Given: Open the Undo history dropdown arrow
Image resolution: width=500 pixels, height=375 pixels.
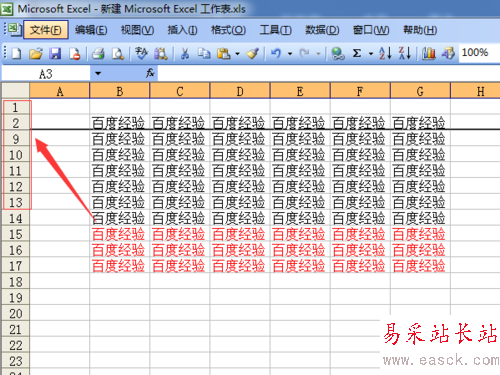Looking at the screenshot, I should (290, 54).
